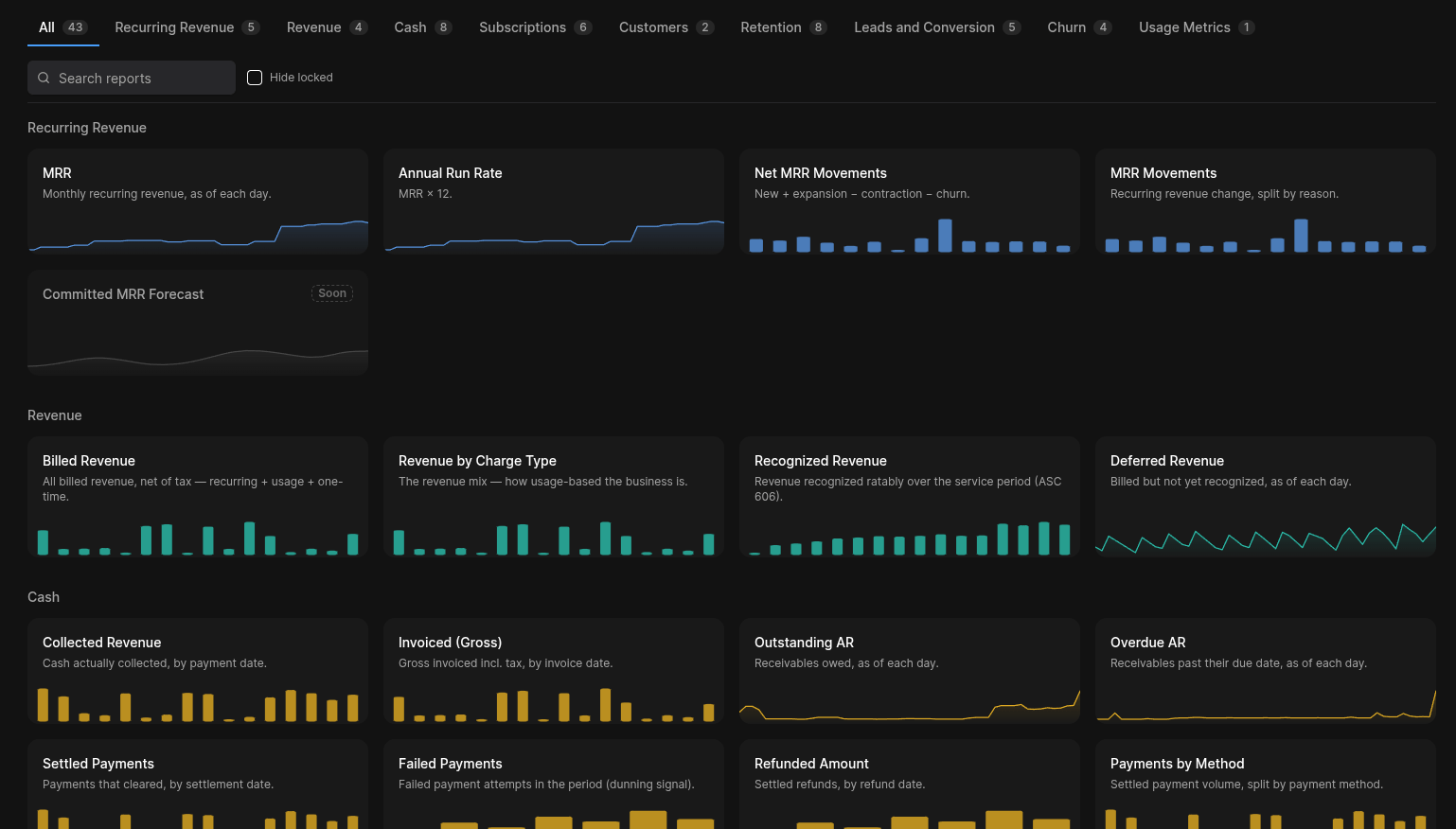Viewport: 1456px width, 829px height.
Task: Click the Revenue section heading
Action: tap(55, 415)
